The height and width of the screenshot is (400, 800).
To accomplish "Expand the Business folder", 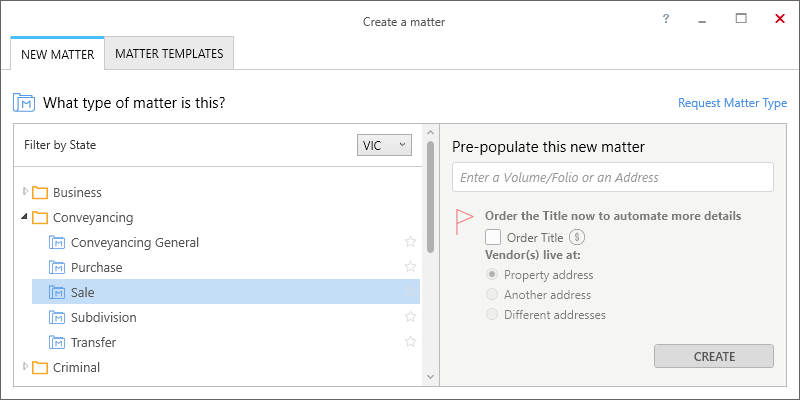I will click(25, 192).
